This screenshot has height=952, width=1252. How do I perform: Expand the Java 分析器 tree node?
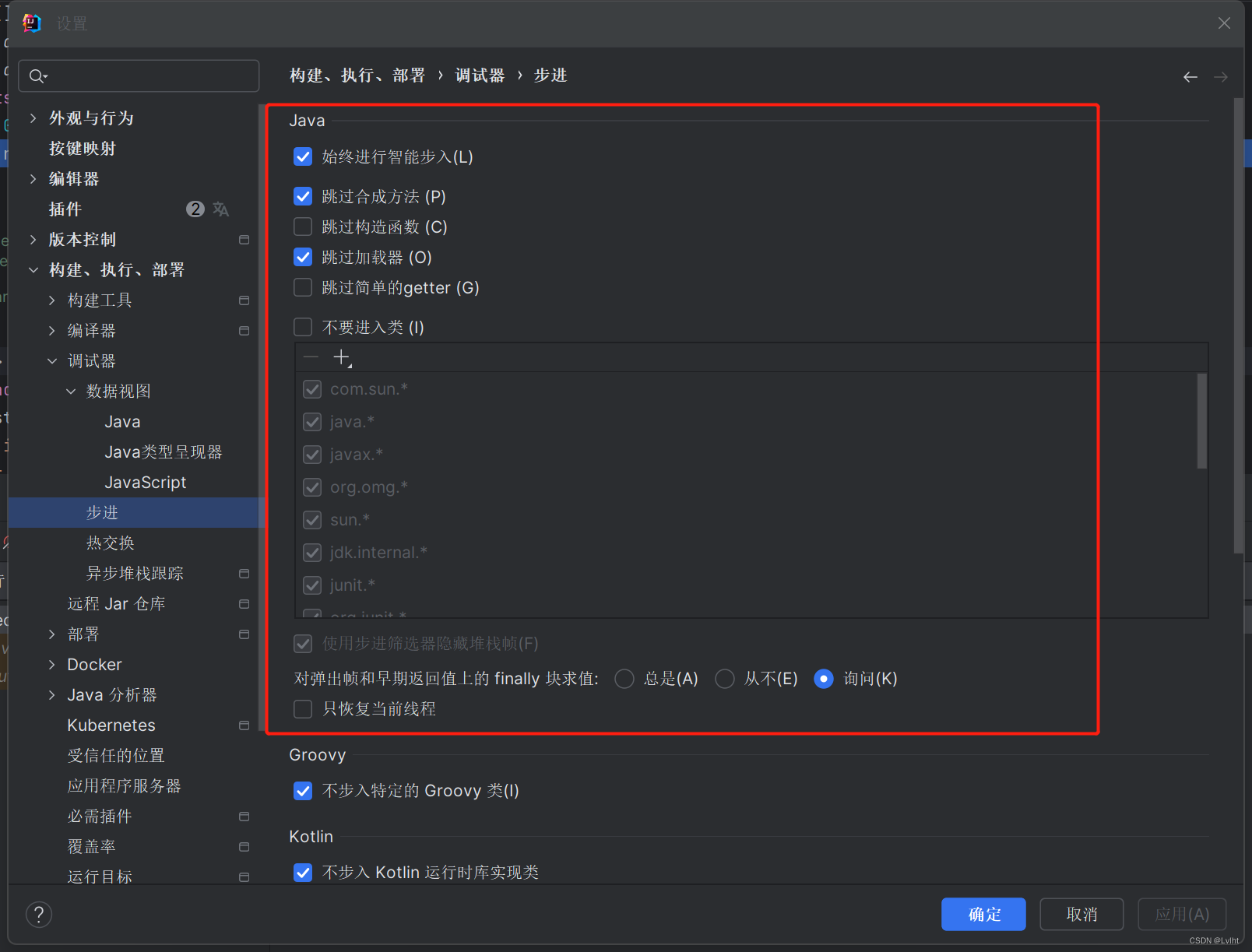pyautogui.click(x=51, y=695)
